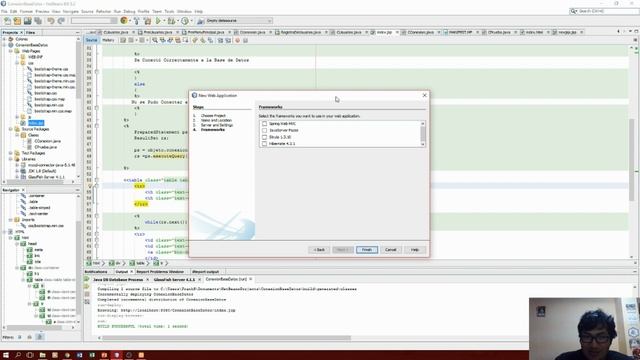Select CConexion.java in Projects tree
The image size is (640, 360).
[47, 141]
